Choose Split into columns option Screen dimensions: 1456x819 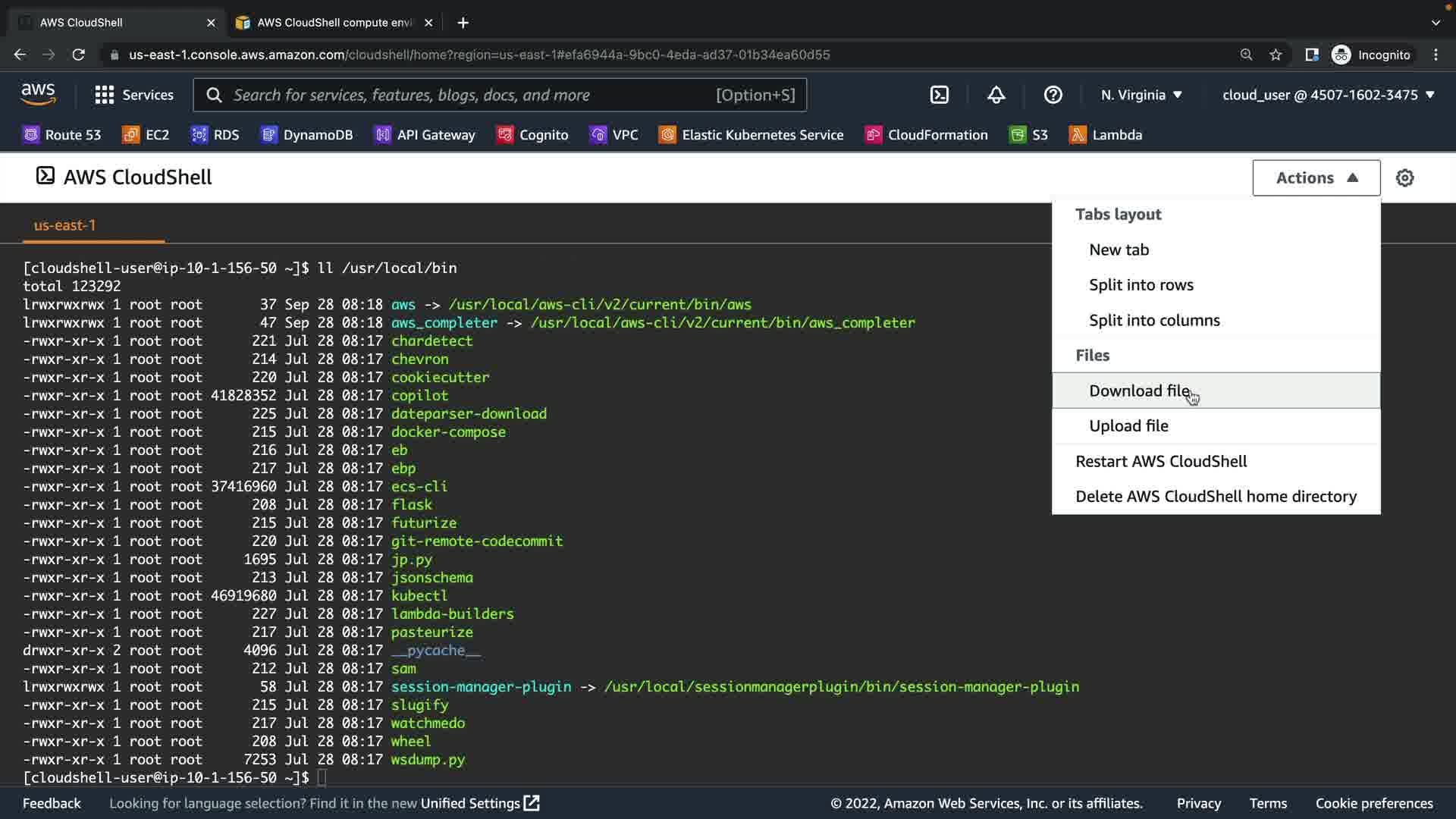click(x=1154, y=320)
